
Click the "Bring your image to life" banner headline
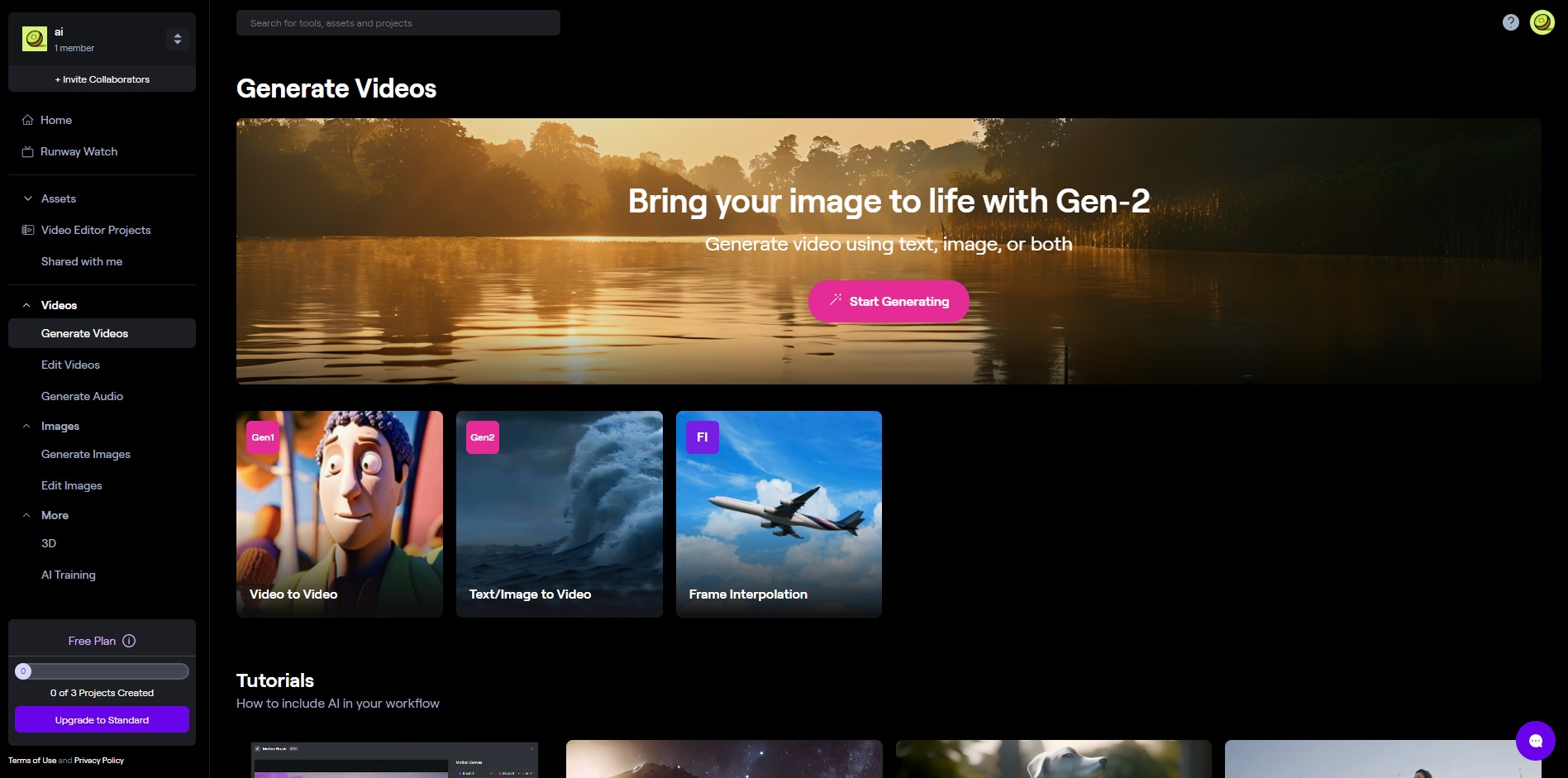tap(889, 201)
